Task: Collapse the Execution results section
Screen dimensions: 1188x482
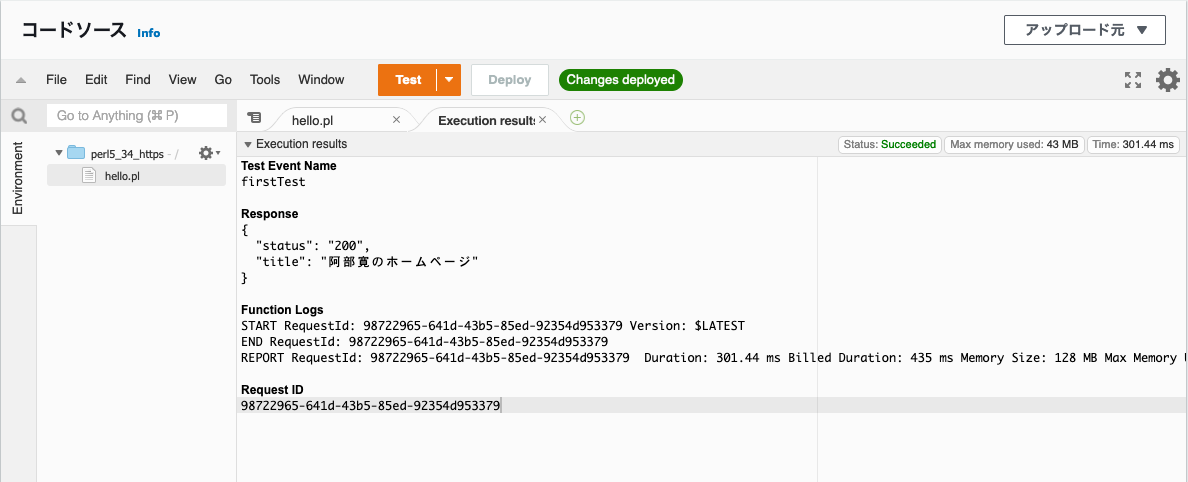Action: click(x=247, y=145)
